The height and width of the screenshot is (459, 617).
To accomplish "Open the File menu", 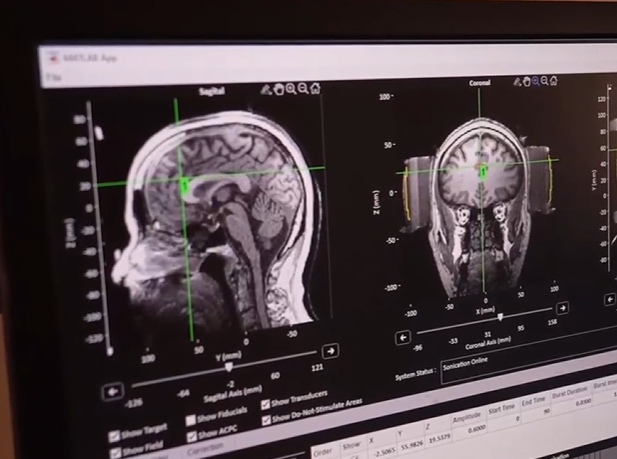I will click(53, 77).
